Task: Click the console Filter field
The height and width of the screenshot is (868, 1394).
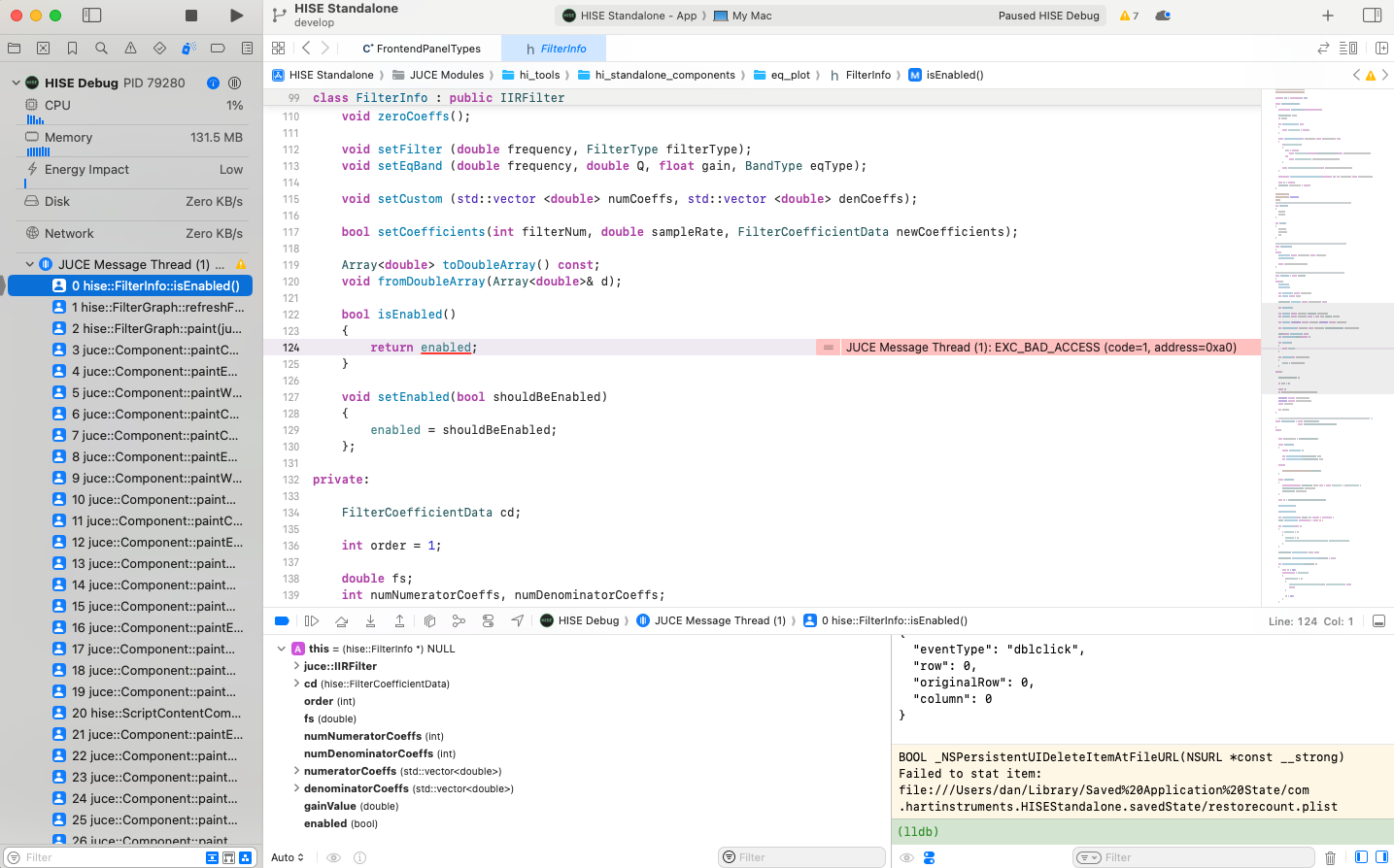Action: pos(1194,857)
